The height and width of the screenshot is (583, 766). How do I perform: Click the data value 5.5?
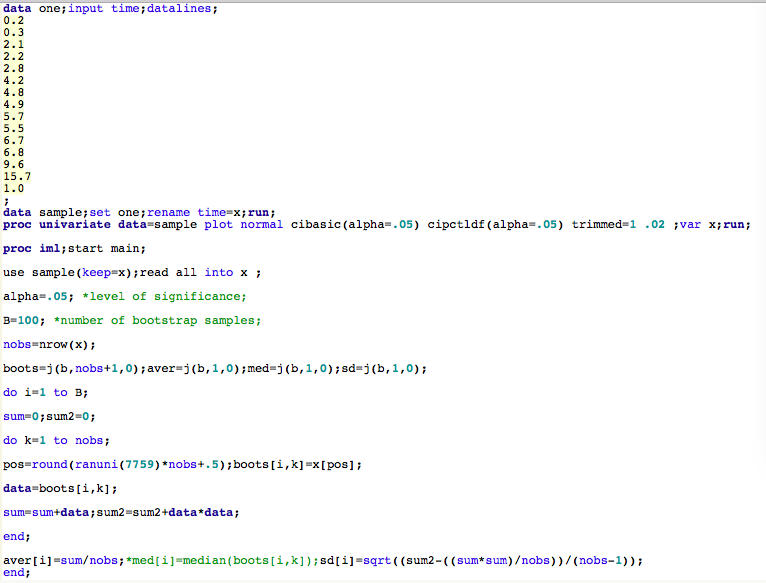pos(13,128)
